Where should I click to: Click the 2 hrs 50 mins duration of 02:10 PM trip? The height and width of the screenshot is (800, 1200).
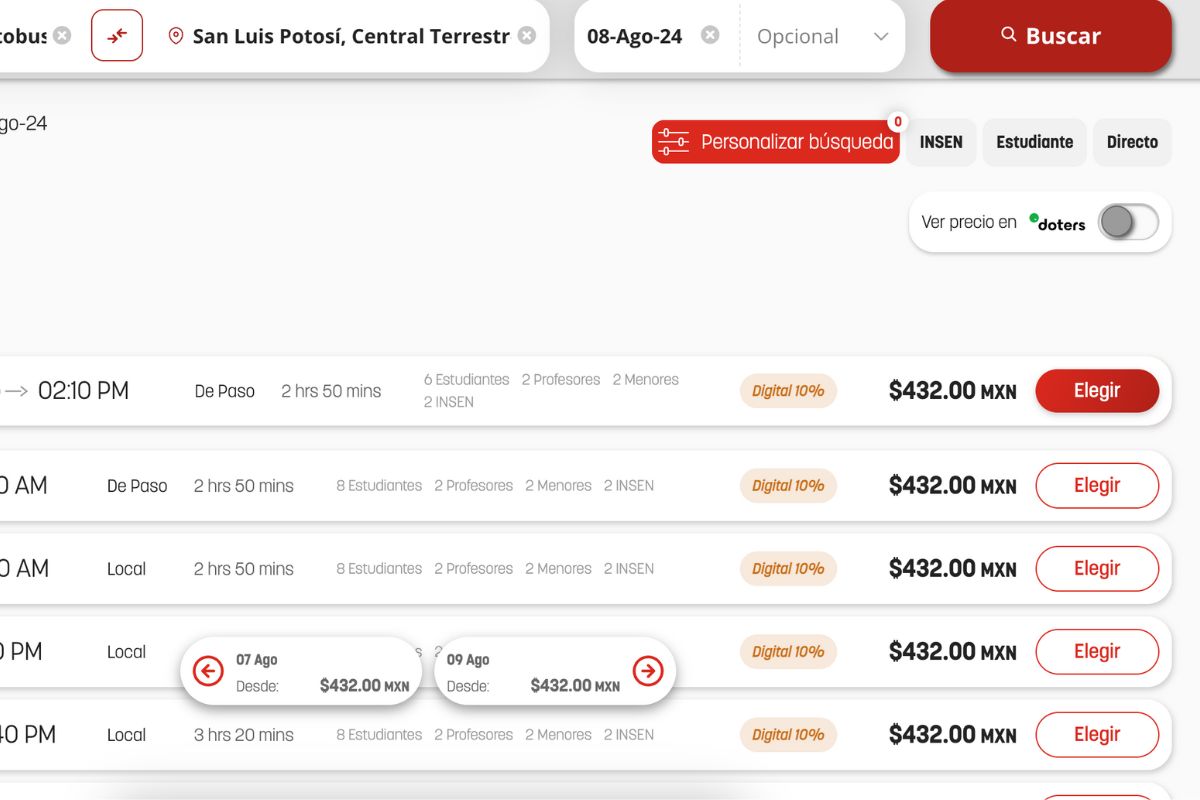click(x=331, y=391)
